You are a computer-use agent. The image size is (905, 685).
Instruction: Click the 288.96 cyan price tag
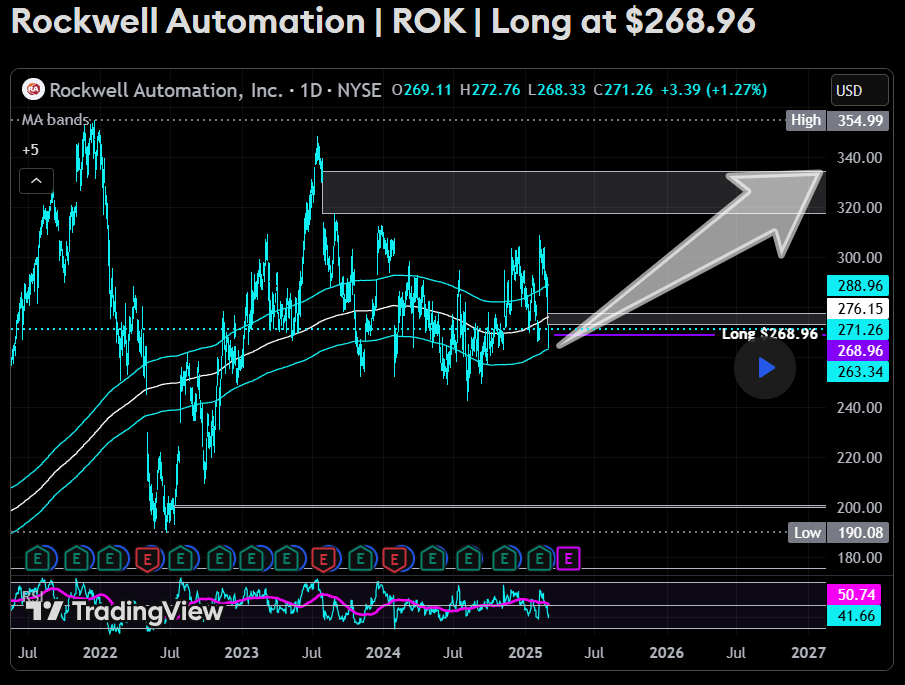(x=858, y=286)
